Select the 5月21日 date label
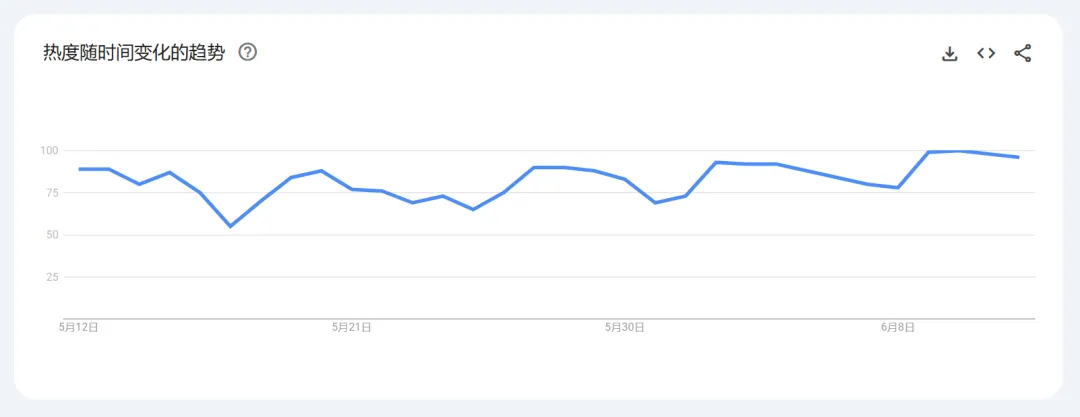This screenshot has width=1080, height=417. tap(352, 328)
